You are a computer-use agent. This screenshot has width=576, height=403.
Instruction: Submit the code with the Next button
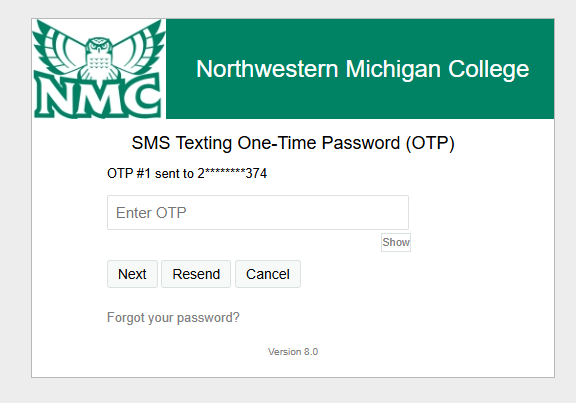132,274
